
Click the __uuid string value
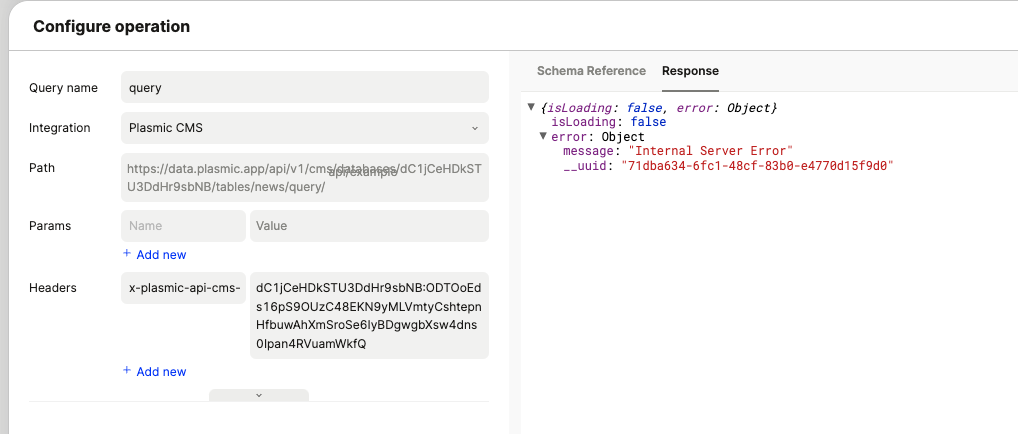pyautogui.click(x=756, y=165)
